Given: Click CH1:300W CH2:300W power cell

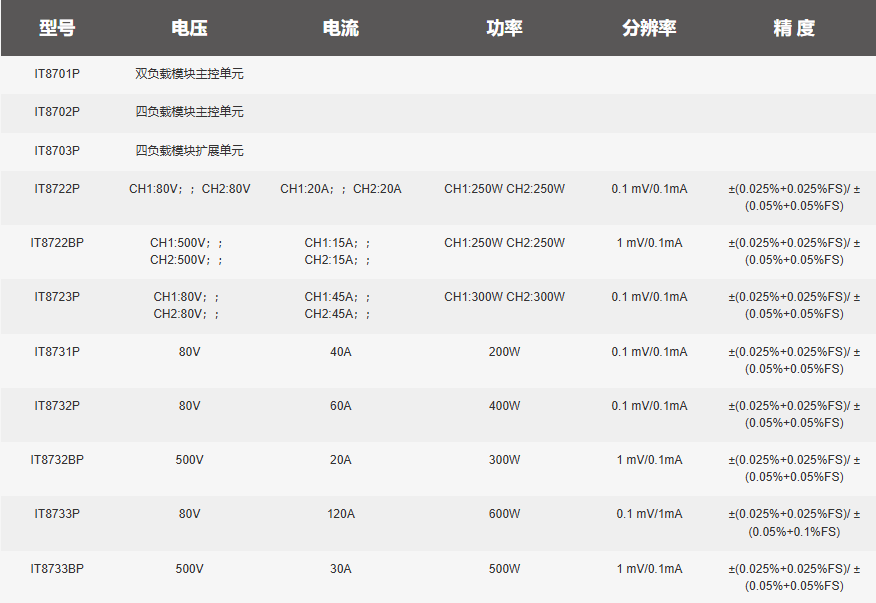Looking at the screenshot, I should 504,297.
